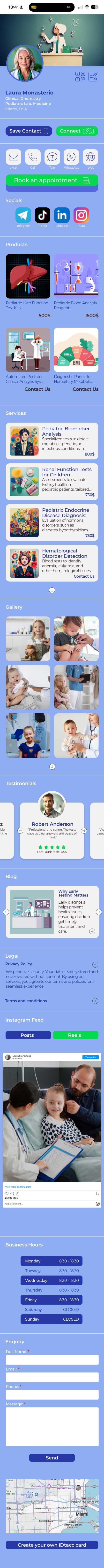Screen dimensions: 104x1568
Task: Select the Posts tab
Action: coord(27,1035)
